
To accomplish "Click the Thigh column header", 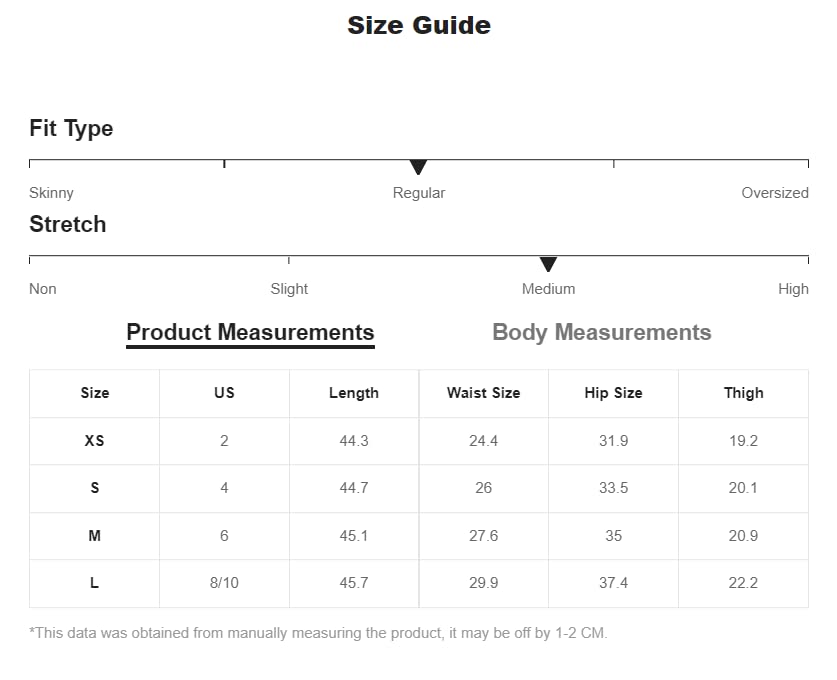I will coord(743,393).
